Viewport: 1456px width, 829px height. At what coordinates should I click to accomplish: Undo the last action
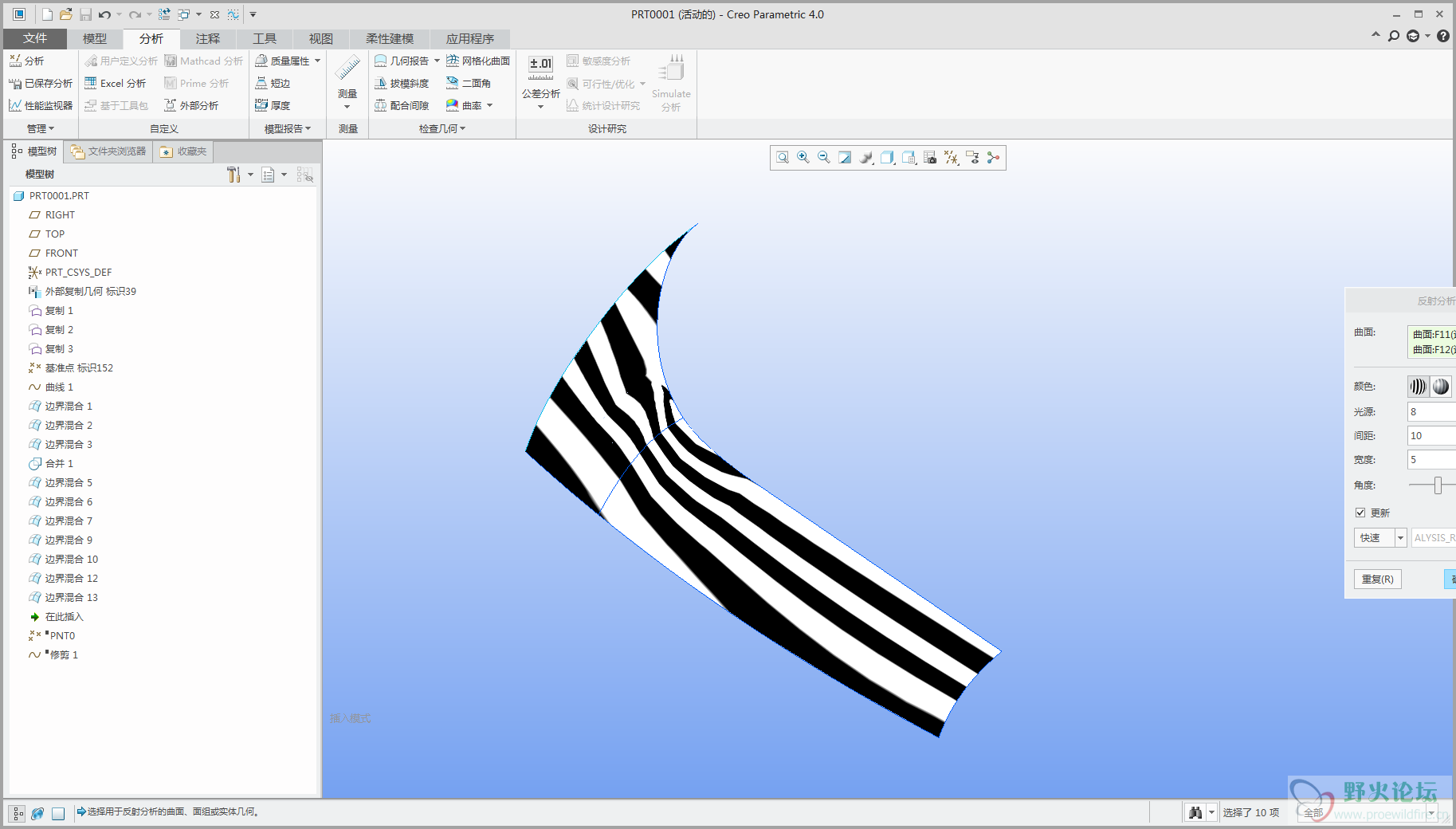[104, 14]
